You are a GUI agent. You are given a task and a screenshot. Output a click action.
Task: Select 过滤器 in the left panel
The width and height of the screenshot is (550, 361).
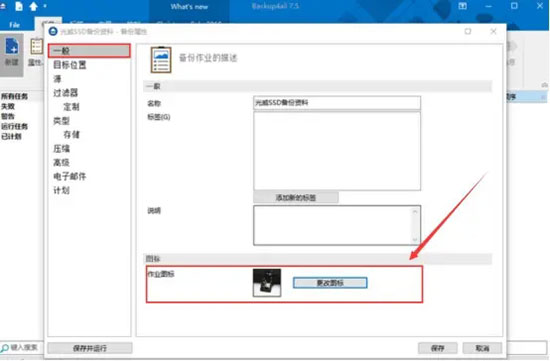tap(65, 93)
